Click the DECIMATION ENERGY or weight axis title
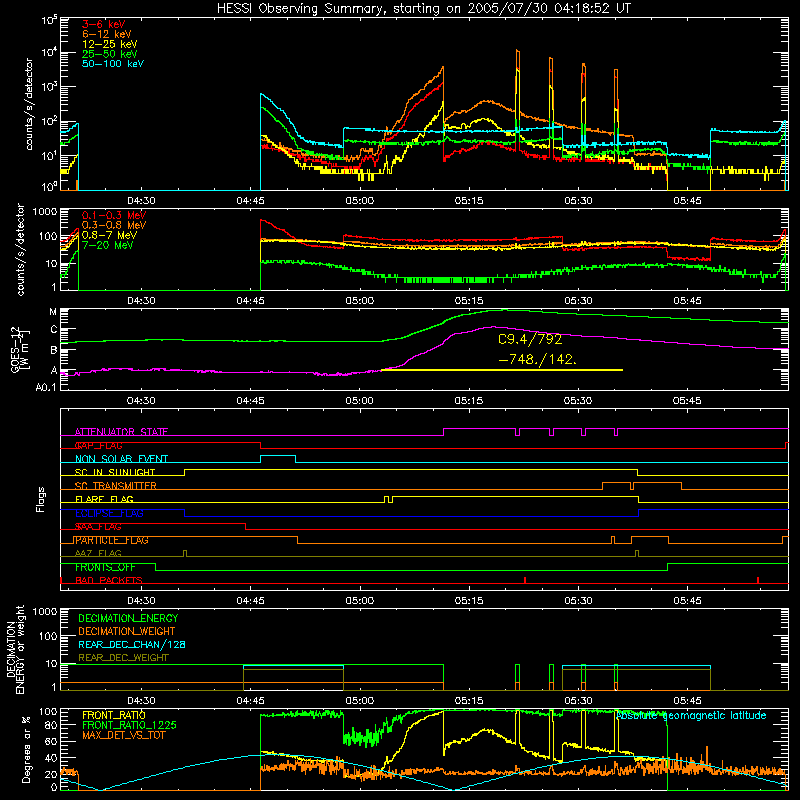This screenshot has height=800, width=800. coord(15,649)
